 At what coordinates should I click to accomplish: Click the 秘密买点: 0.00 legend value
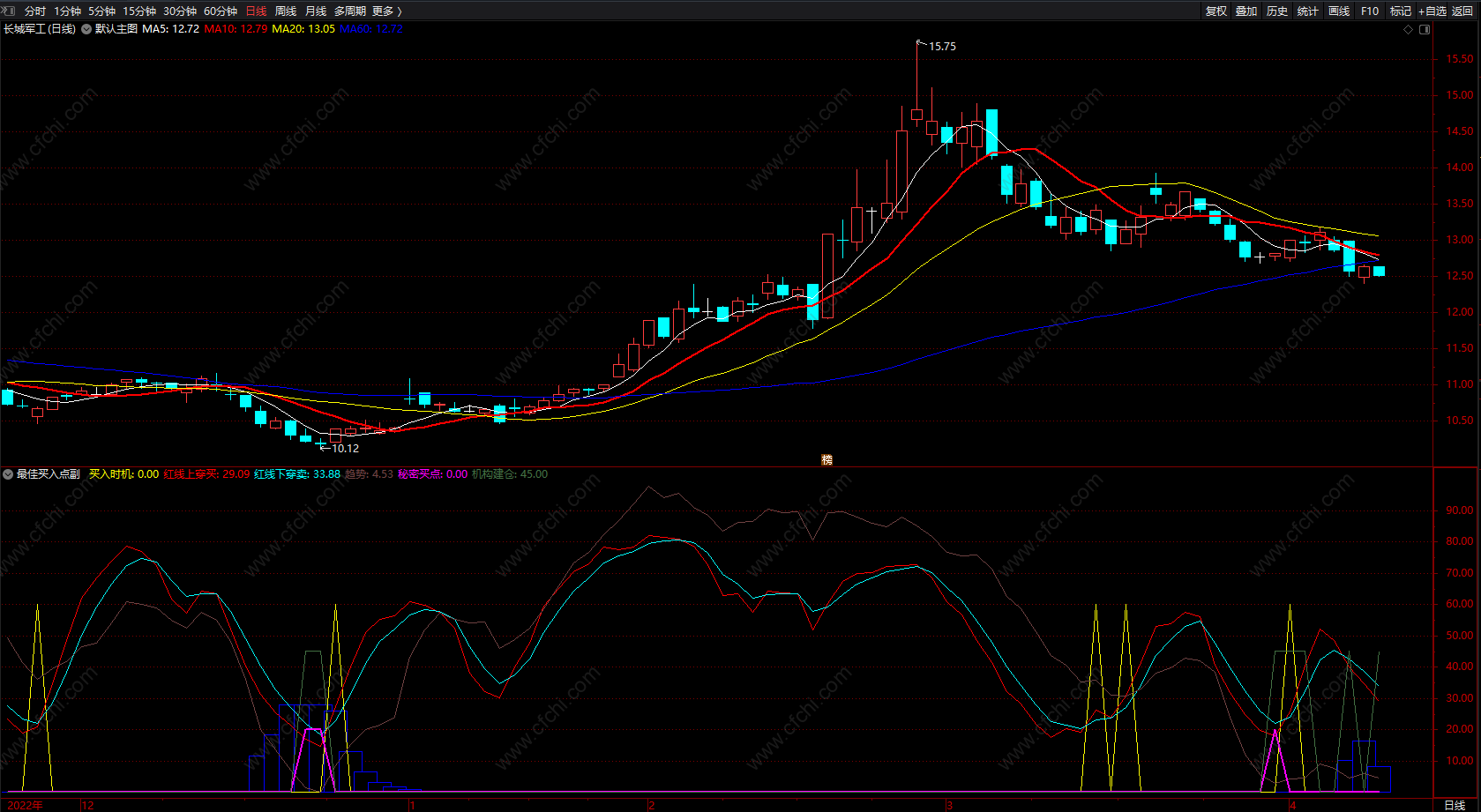433,474
